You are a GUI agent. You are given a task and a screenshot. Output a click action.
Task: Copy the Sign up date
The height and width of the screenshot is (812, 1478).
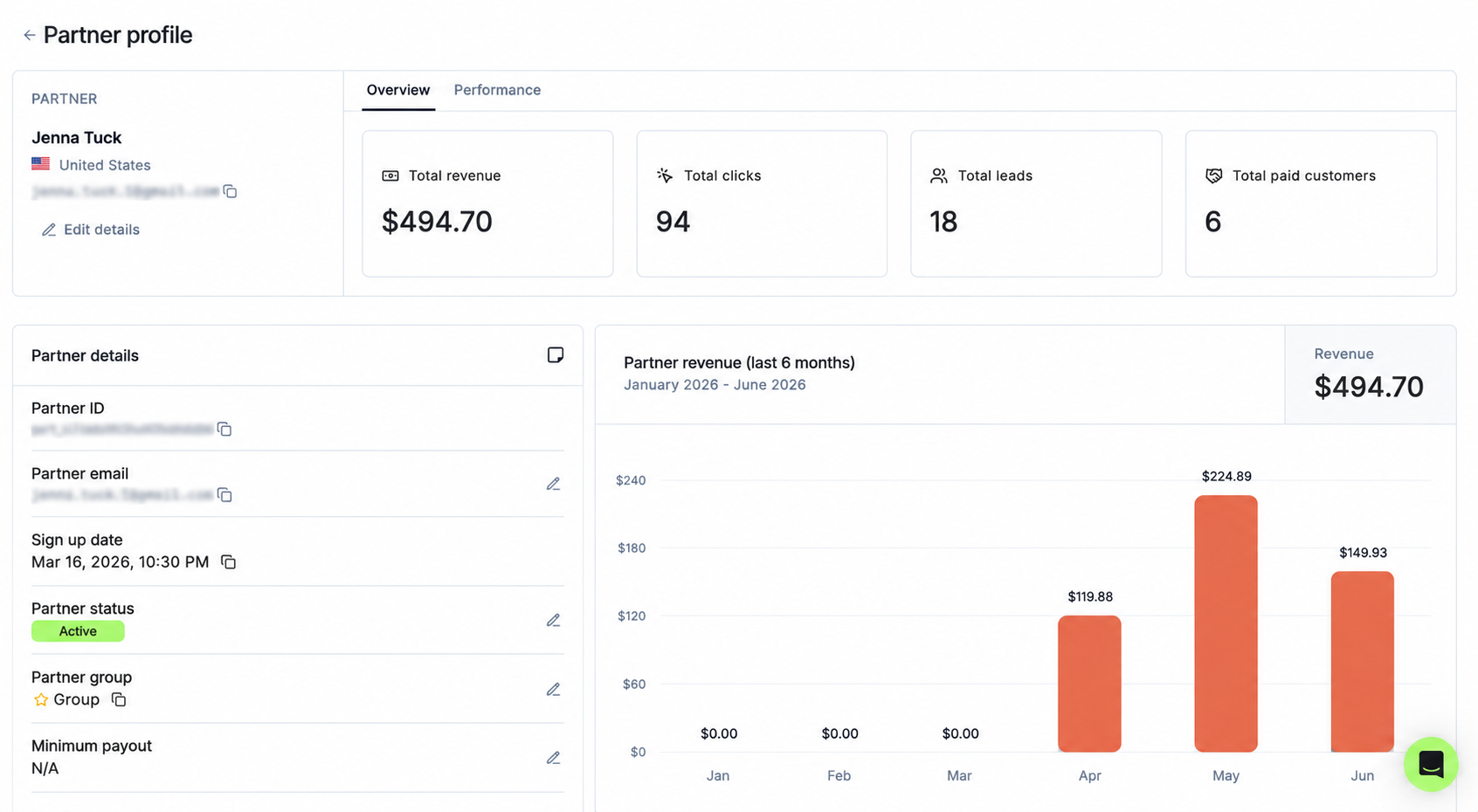click(229, 561)
